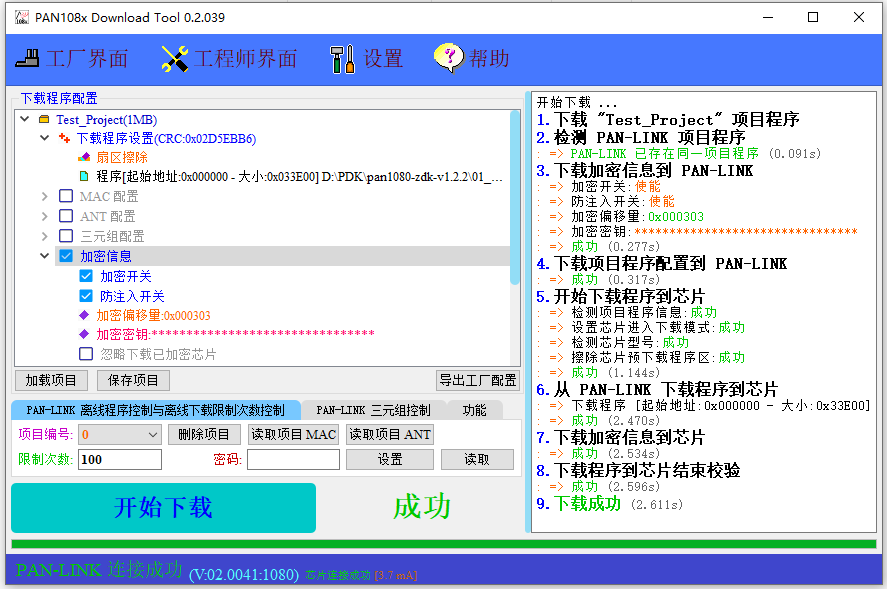Uncheck the 防注入开关 checkbox
Image resolution: width=887 pixels, height=589 pixels.
(x=86, y=295)
